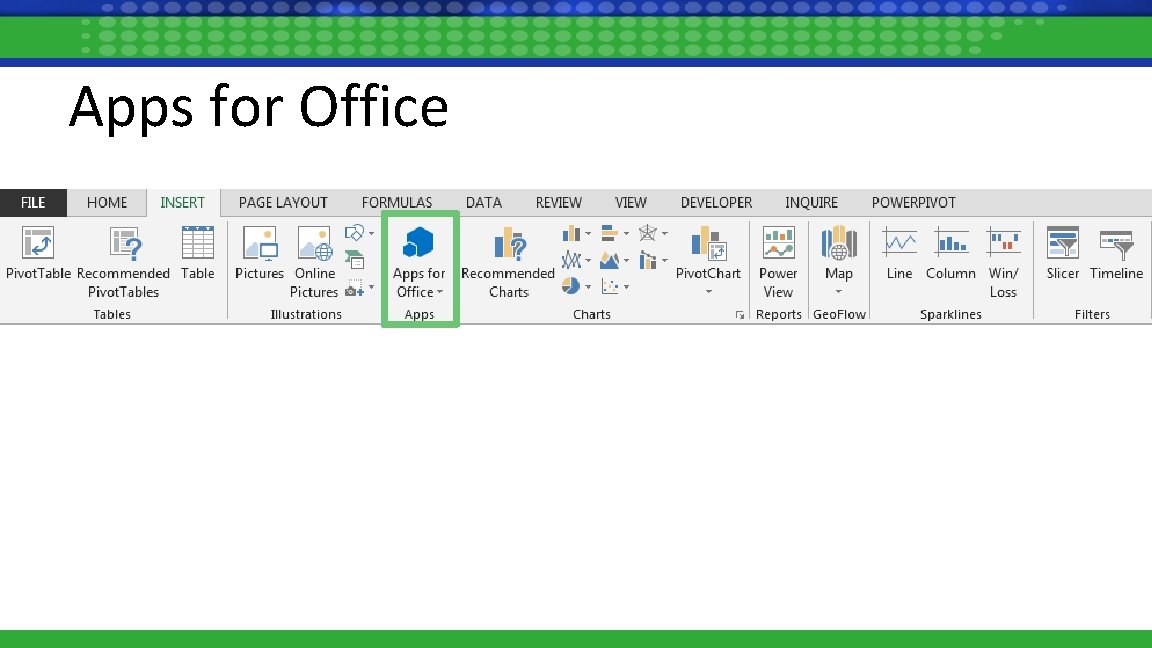Insert a Line sparkline
This screenshot has width=1152, height=648.
tap(899, 253)
